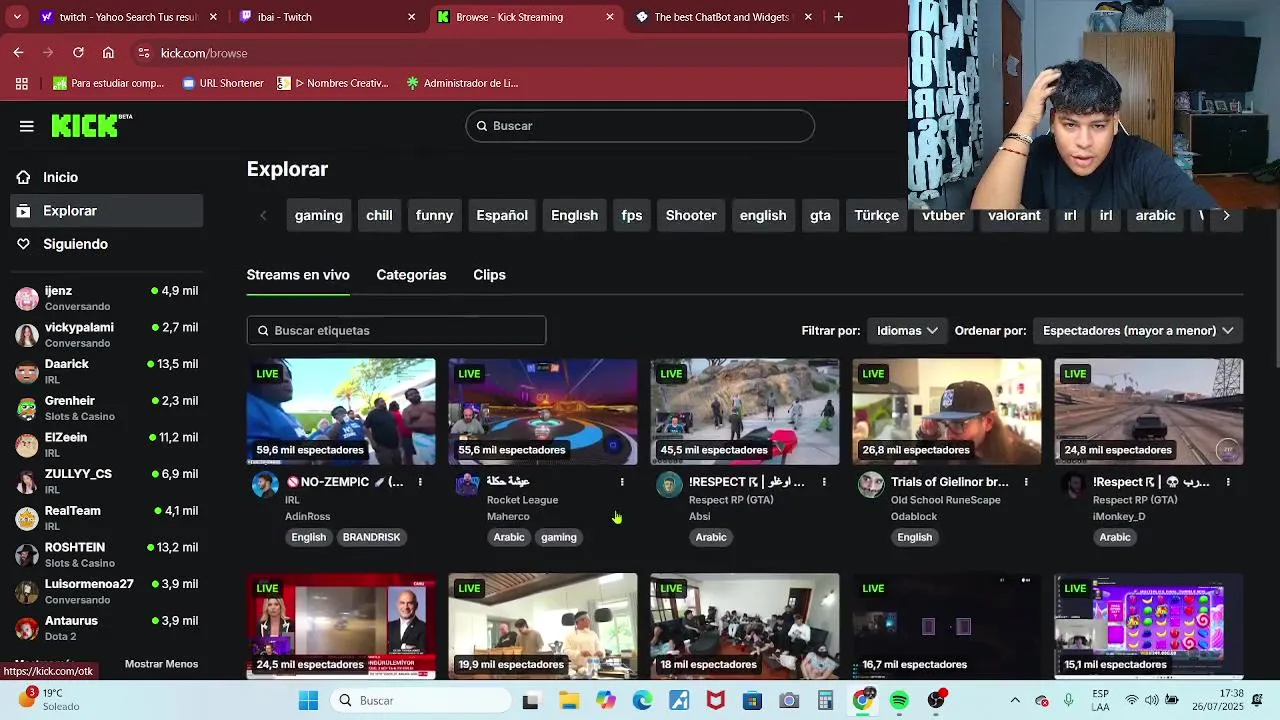Click BRANDRISK tag on AdinRoss card
1280x720 pixels.
(371, 537)
